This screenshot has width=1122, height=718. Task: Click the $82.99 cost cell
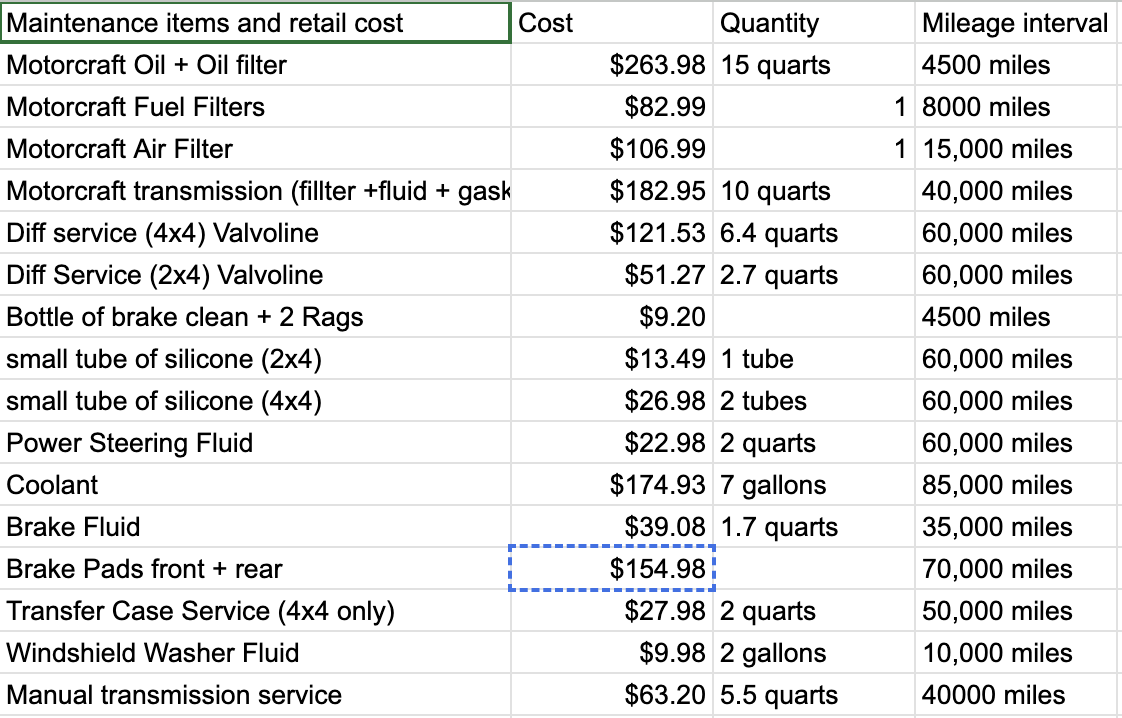pos(612,107)
